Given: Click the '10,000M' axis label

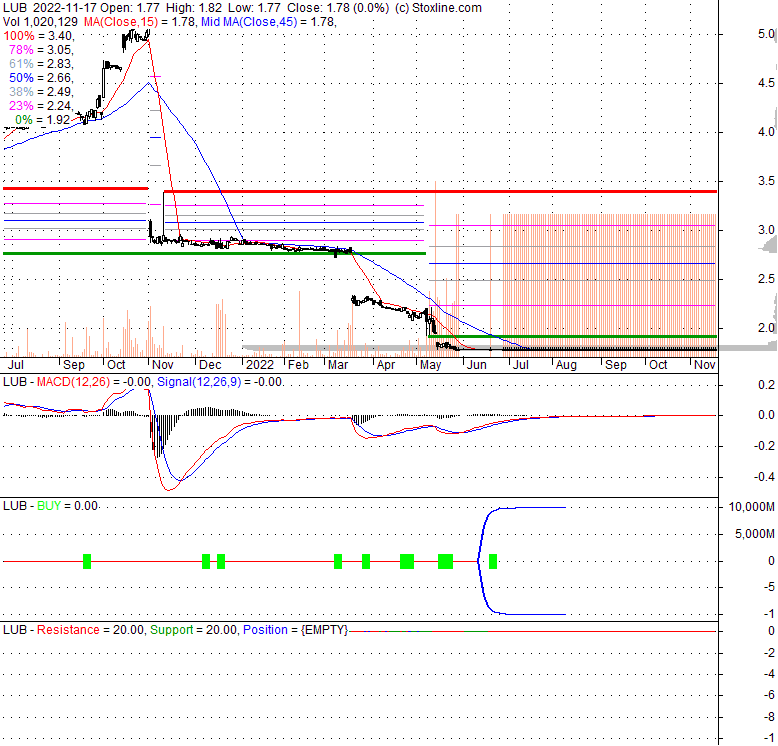Looking at the screenshot, I should point(751,507).
